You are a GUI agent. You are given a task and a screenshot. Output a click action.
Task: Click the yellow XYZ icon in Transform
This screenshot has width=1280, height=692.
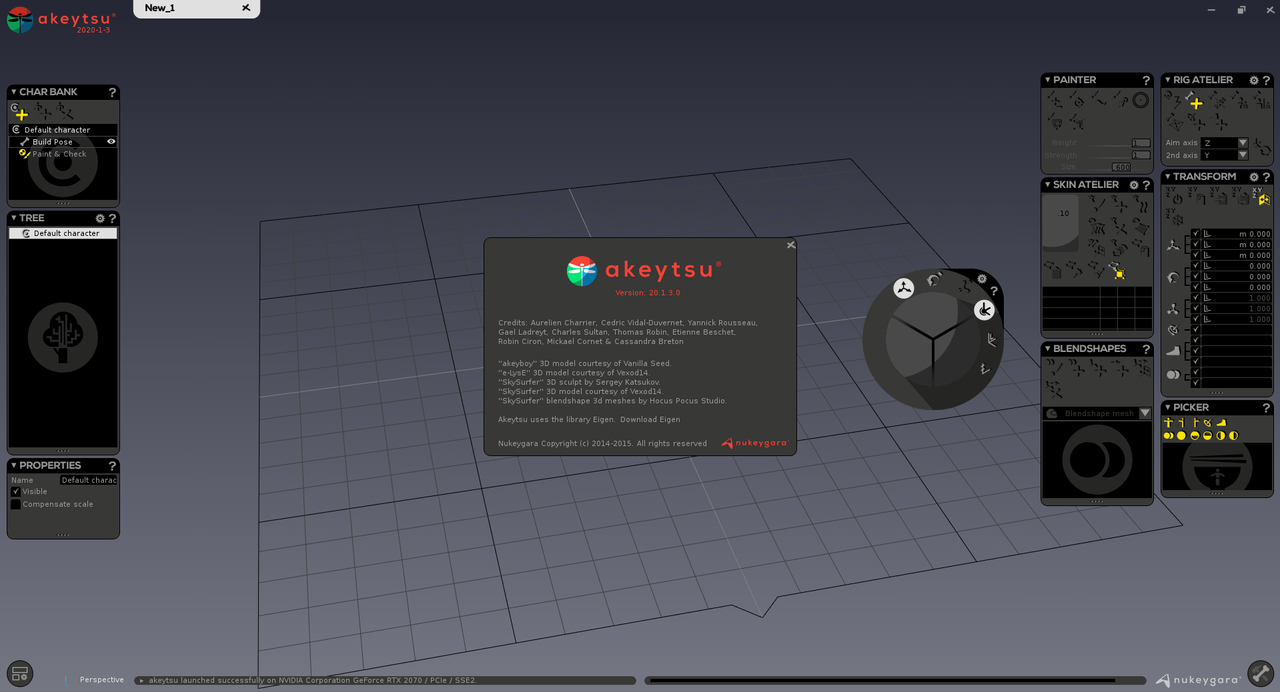[x=1262, y=198]
